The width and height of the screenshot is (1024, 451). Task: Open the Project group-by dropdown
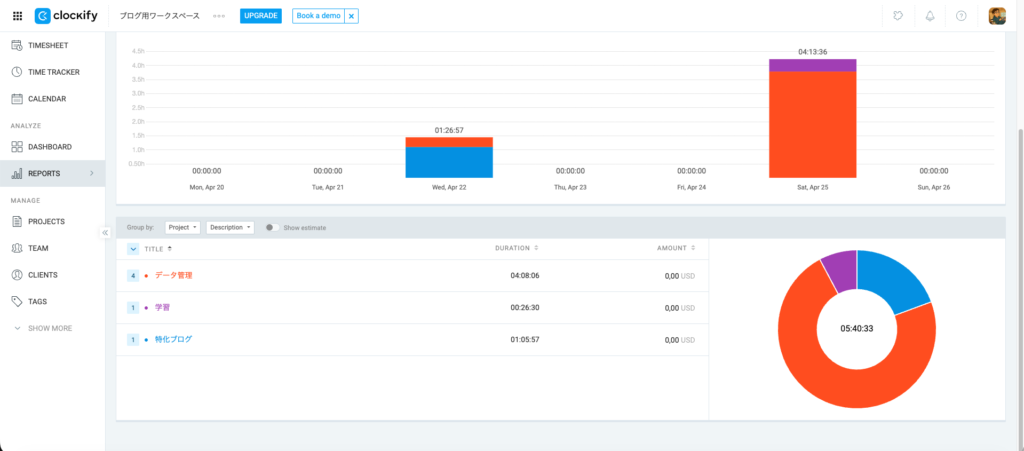pos(182,228)
